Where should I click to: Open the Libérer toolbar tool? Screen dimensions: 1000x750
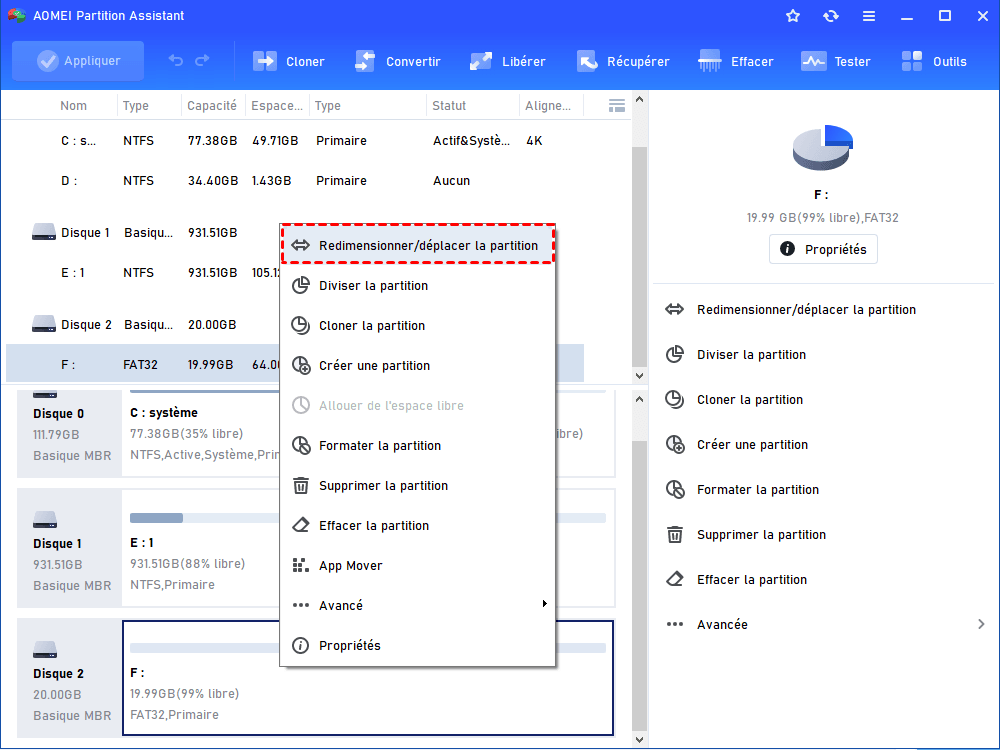point(508,61)
